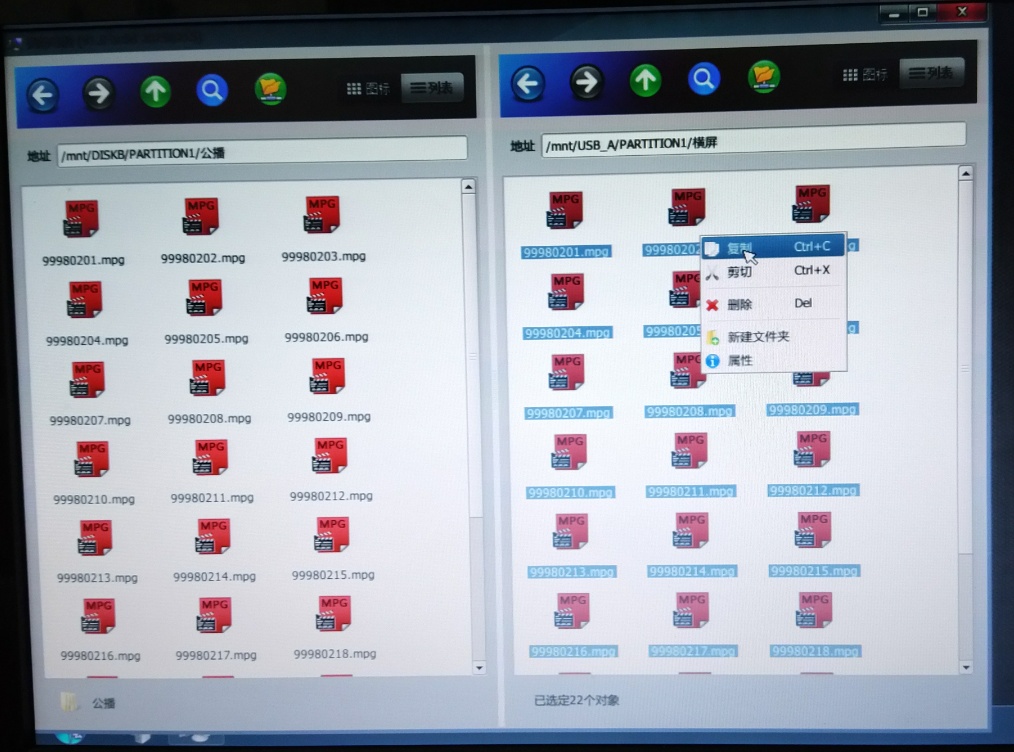Switch the left pane to list view
1014x752 pixels.
point(432,87)
